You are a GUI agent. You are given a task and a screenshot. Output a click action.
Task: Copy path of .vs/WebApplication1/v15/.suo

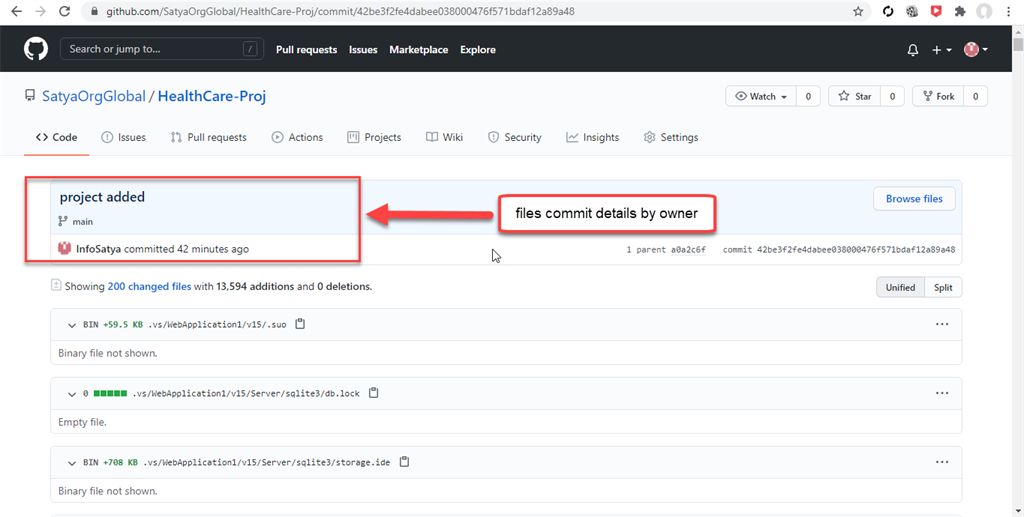click(300, 324)
